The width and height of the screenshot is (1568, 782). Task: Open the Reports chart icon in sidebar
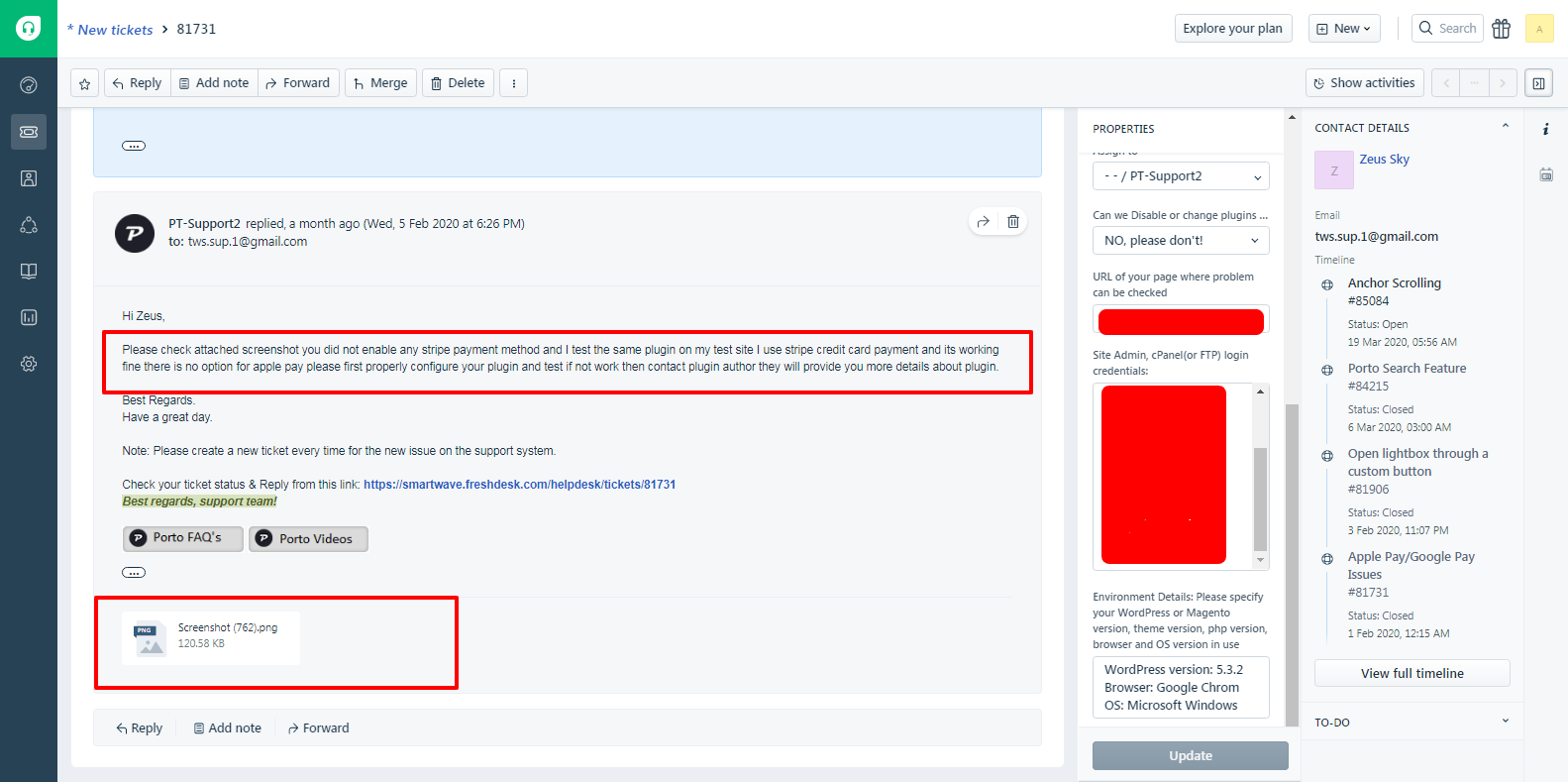coord(29,317)
